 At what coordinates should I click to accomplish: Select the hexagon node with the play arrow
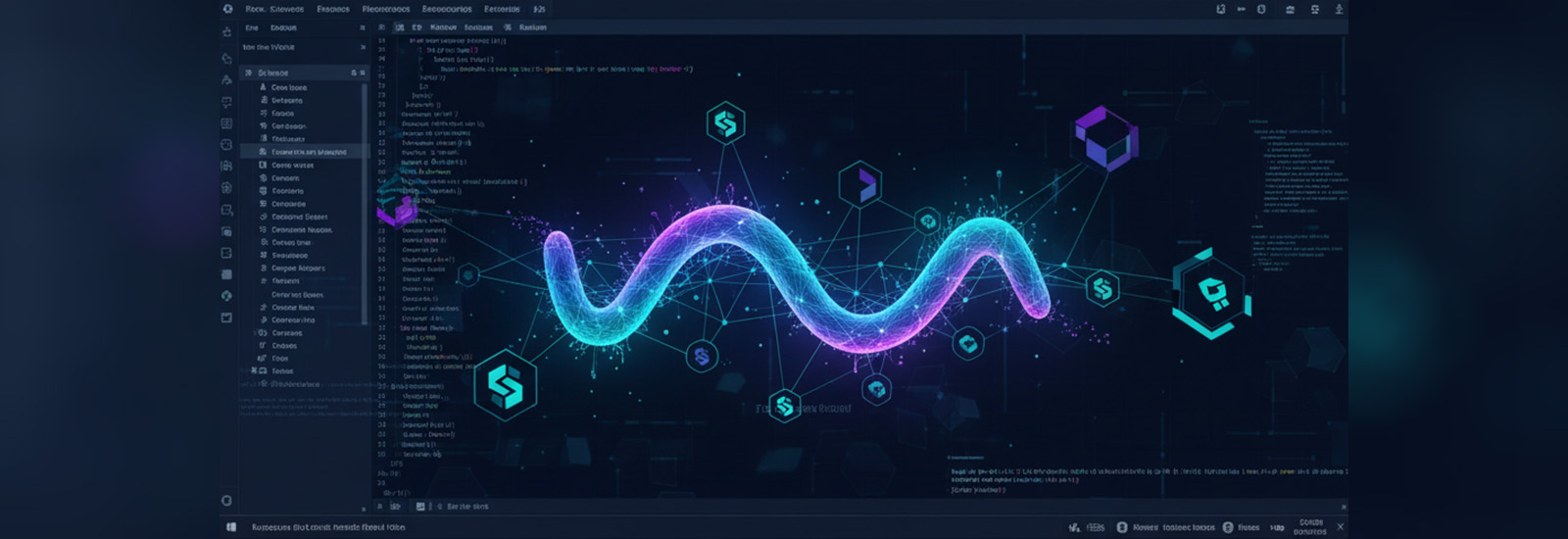[860, 183]
